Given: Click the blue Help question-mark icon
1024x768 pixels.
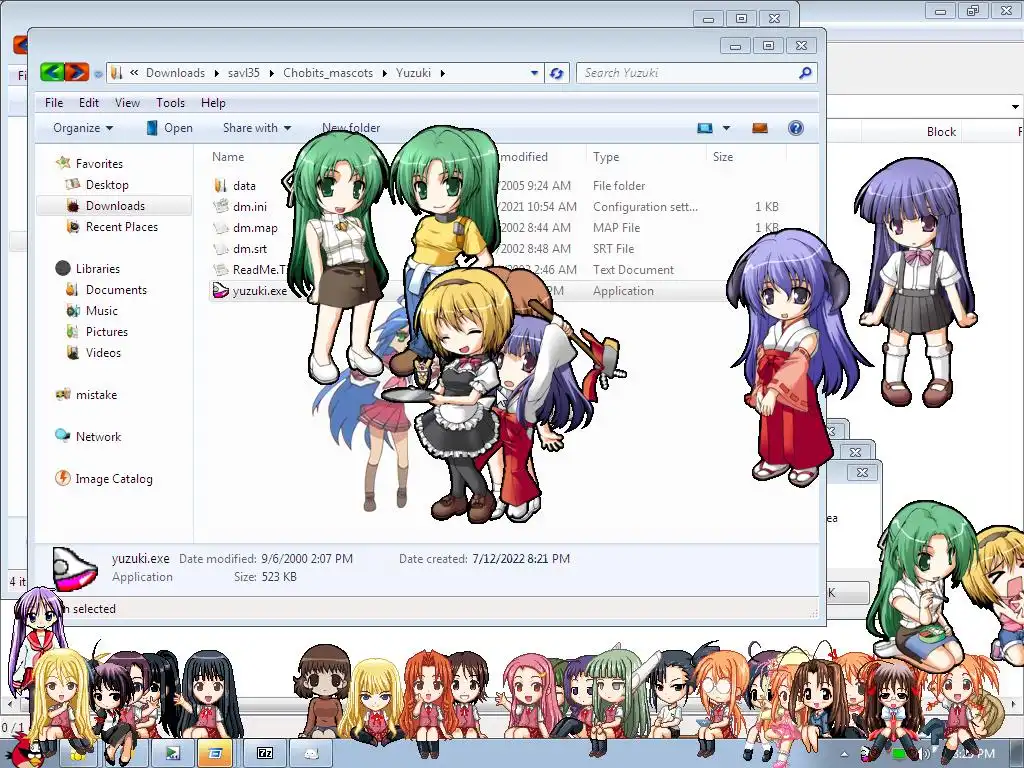Looking at the screenshot, I should [x=795, y=128].
